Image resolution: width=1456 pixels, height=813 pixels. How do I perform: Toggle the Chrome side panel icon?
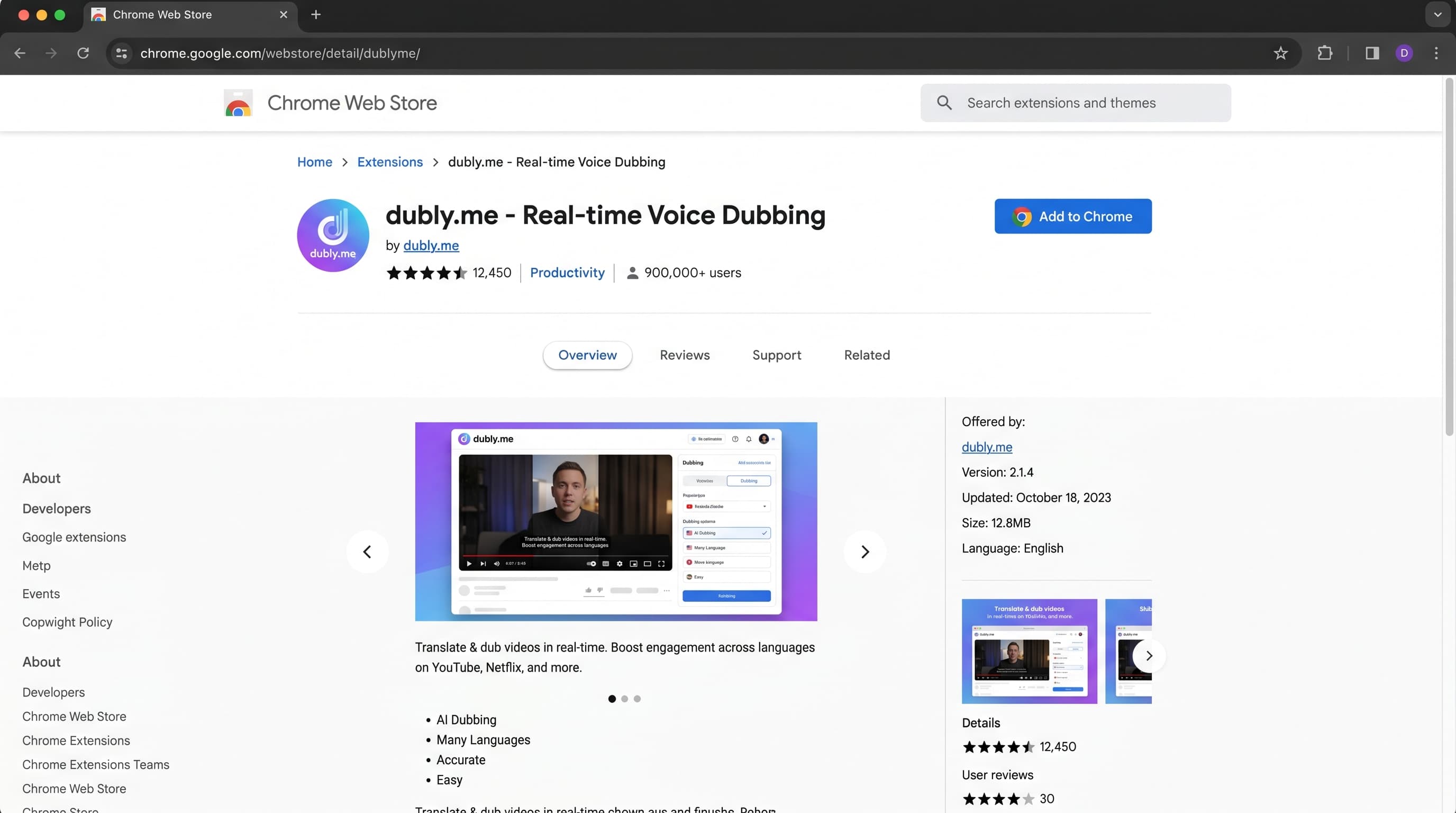[1372, 53]
